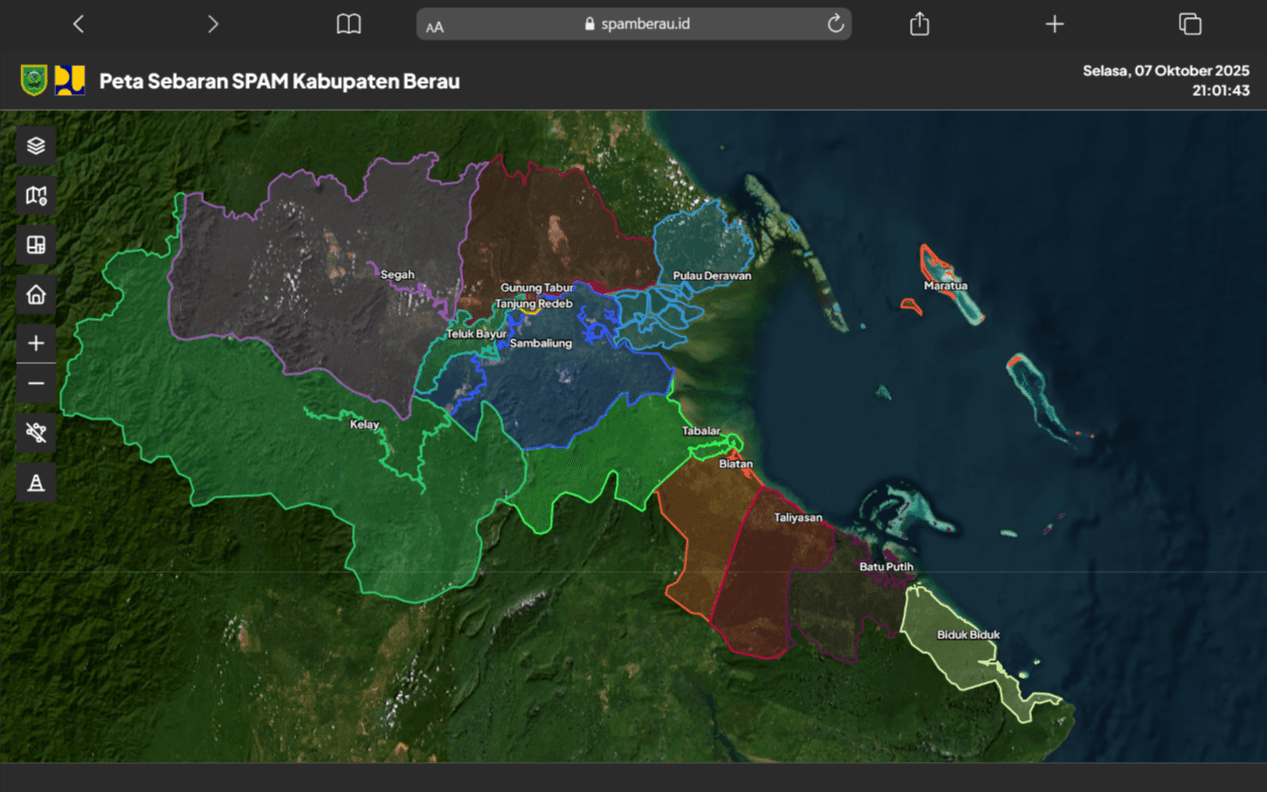Open the AA page settings menu
The image size is (1267, 792).
(x=434, y=23)
